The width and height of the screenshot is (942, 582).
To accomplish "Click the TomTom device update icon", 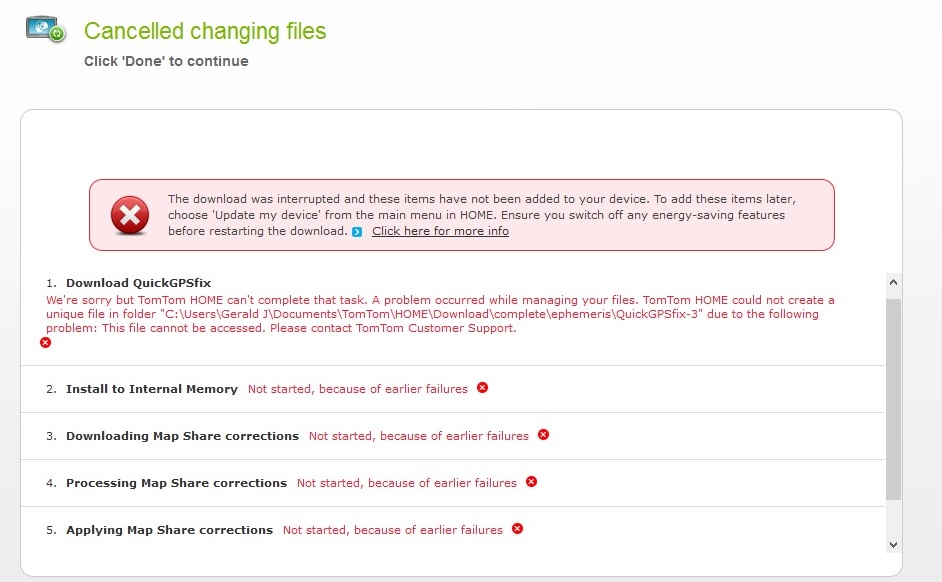I will 46,29.
